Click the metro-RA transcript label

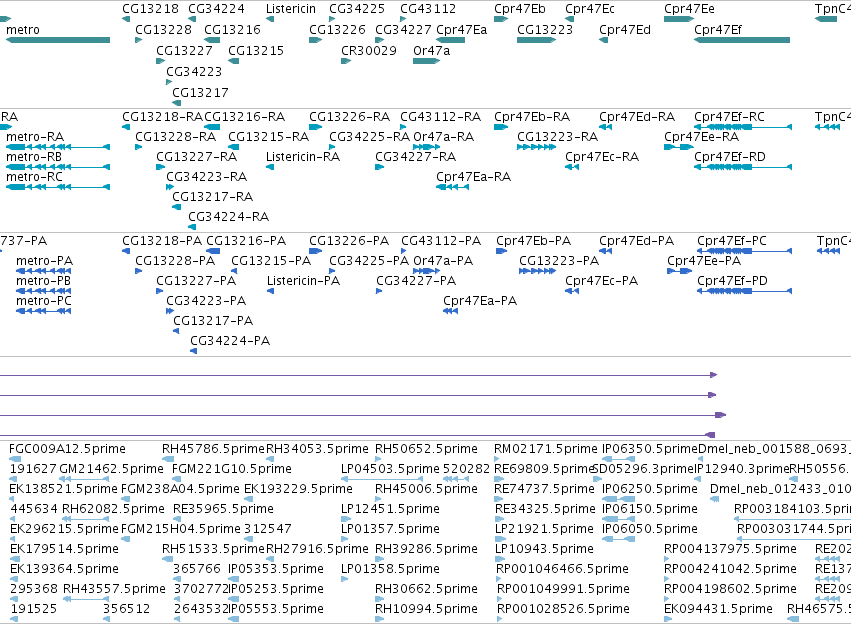pos(35,137)
